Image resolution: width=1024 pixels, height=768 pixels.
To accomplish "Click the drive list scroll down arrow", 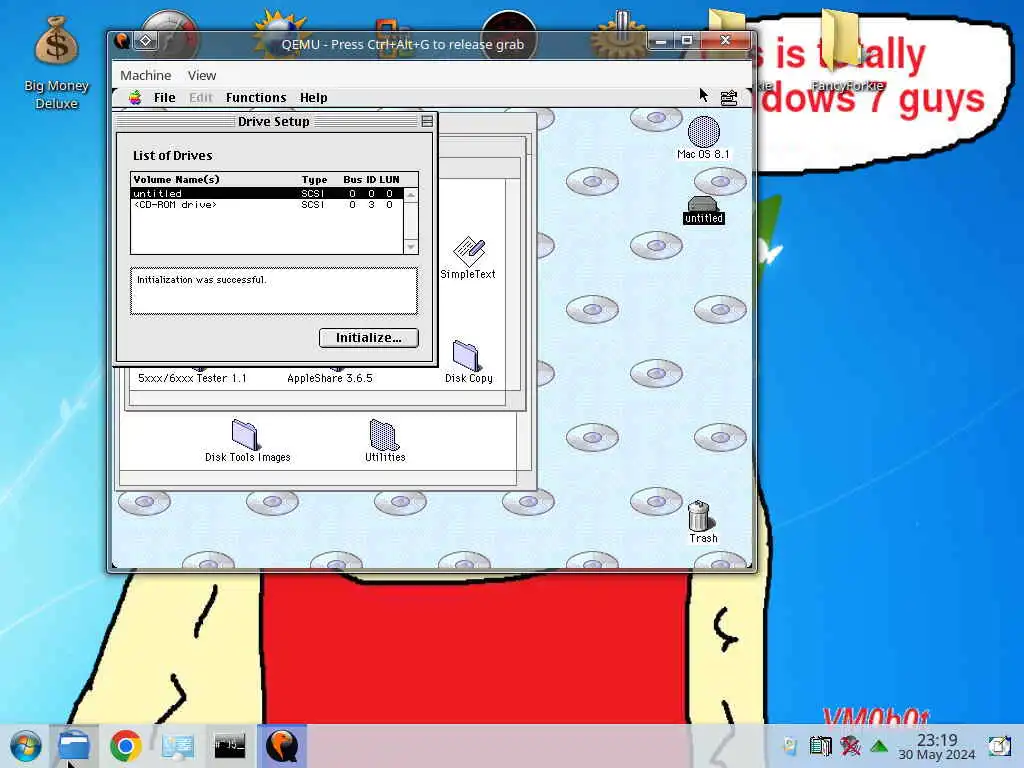I will (411, 247).
